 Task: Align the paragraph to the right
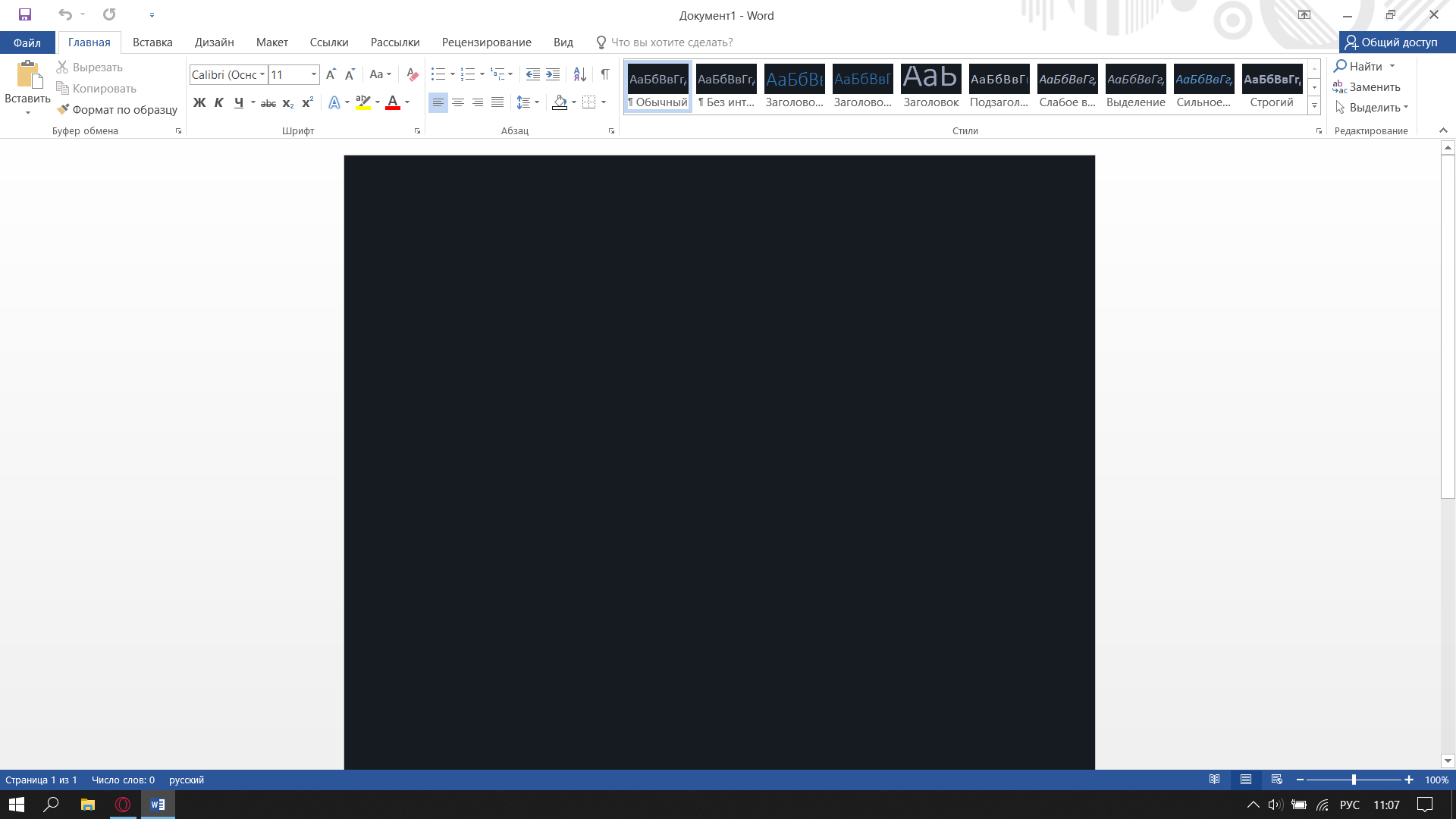pos(478,102)
